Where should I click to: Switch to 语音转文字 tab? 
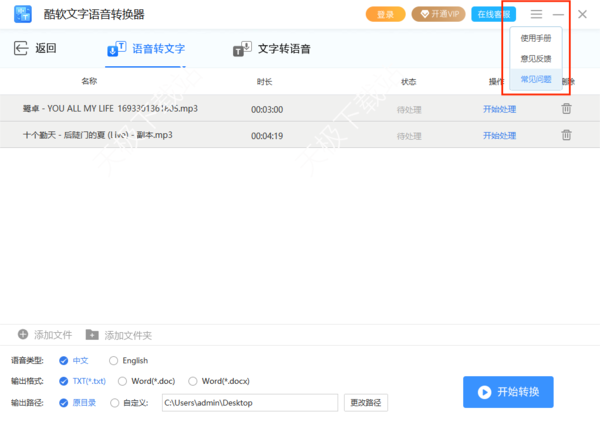pos(146,49)
